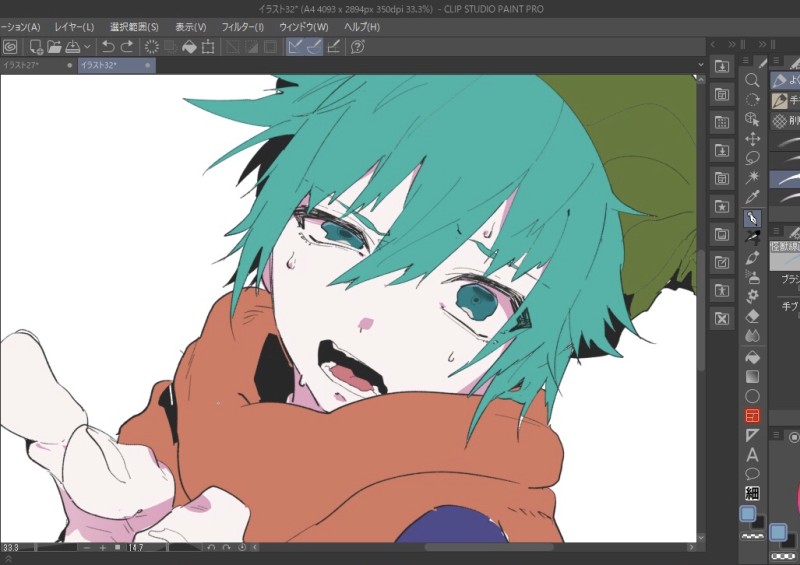This screenshot has height=565, width=800.
Task: Open フィルター(I) menu
Action: 243,27
